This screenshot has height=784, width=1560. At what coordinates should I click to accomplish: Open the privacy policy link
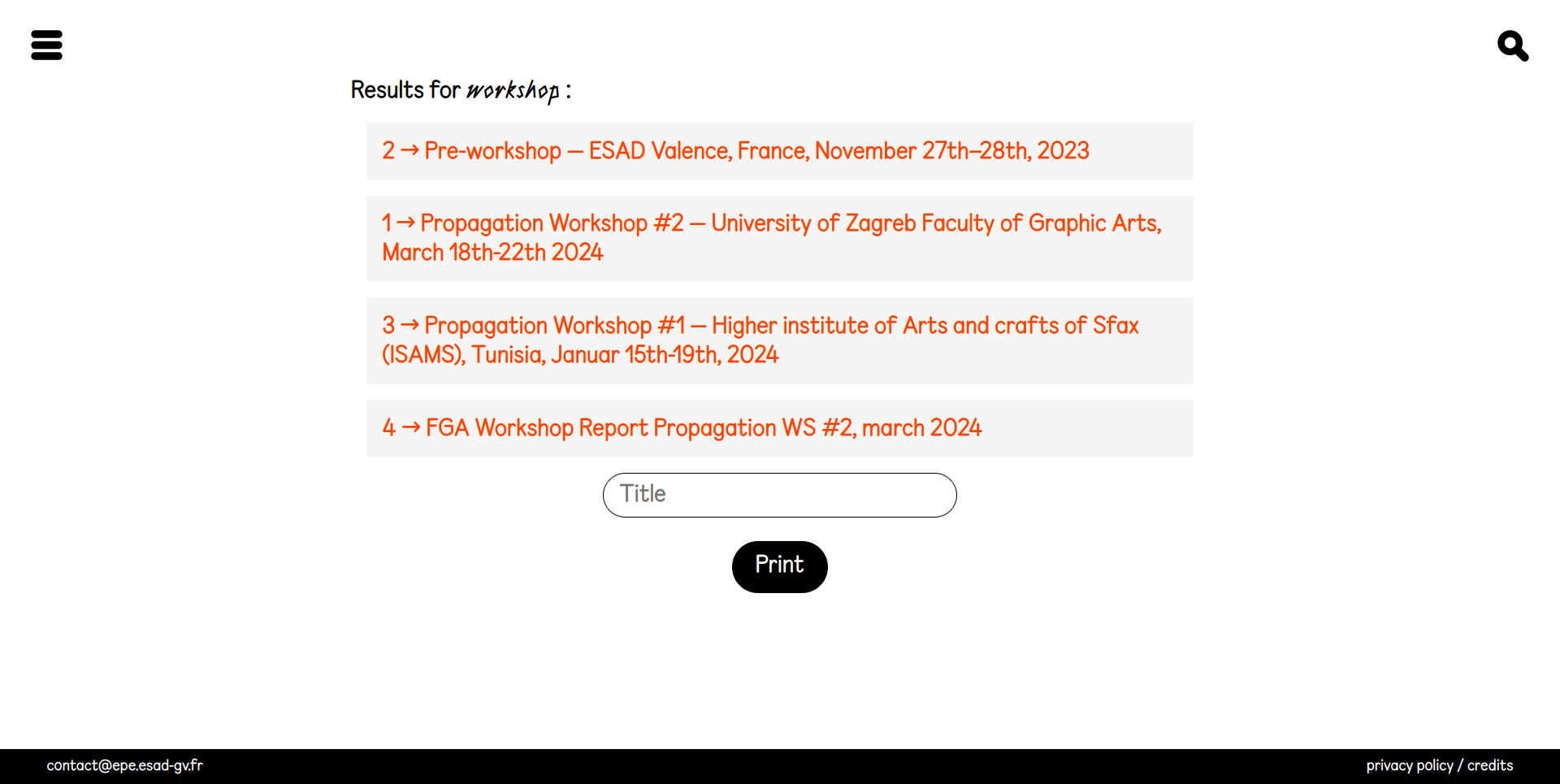[1410, 765]
